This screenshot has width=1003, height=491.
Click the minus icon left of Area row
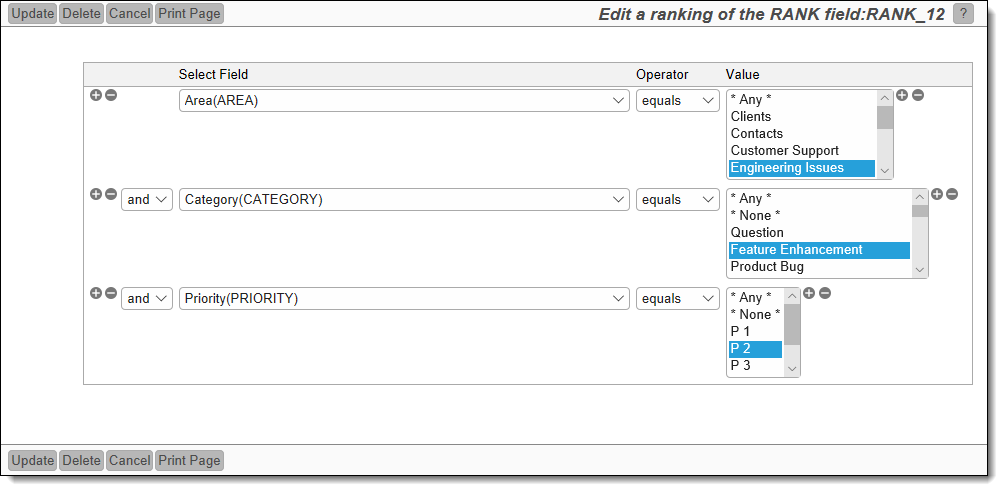pyautogui.click(x=111, y=95)
